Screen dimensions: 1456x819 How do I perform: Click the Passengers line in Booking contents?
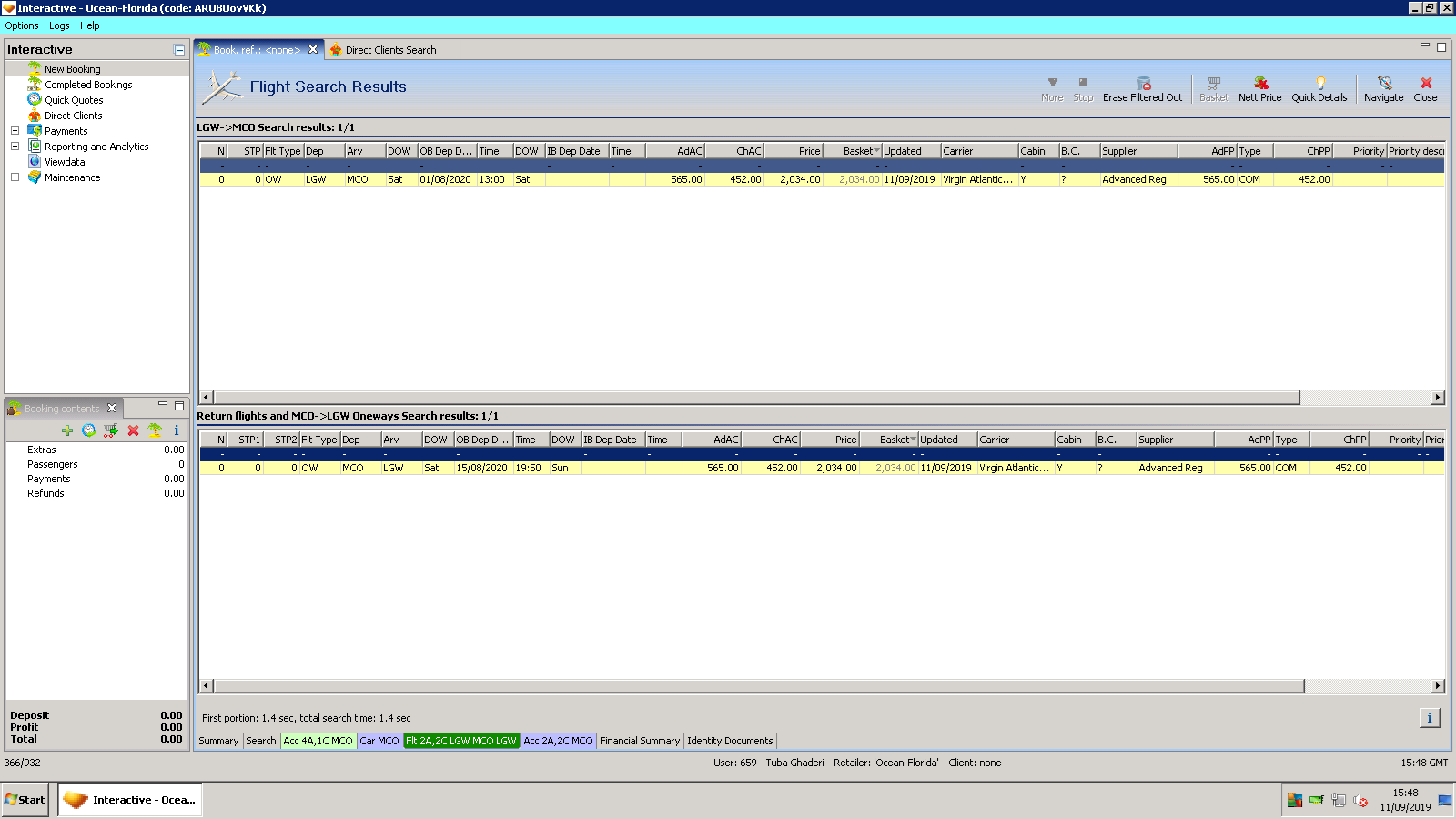tap(96, 464)
